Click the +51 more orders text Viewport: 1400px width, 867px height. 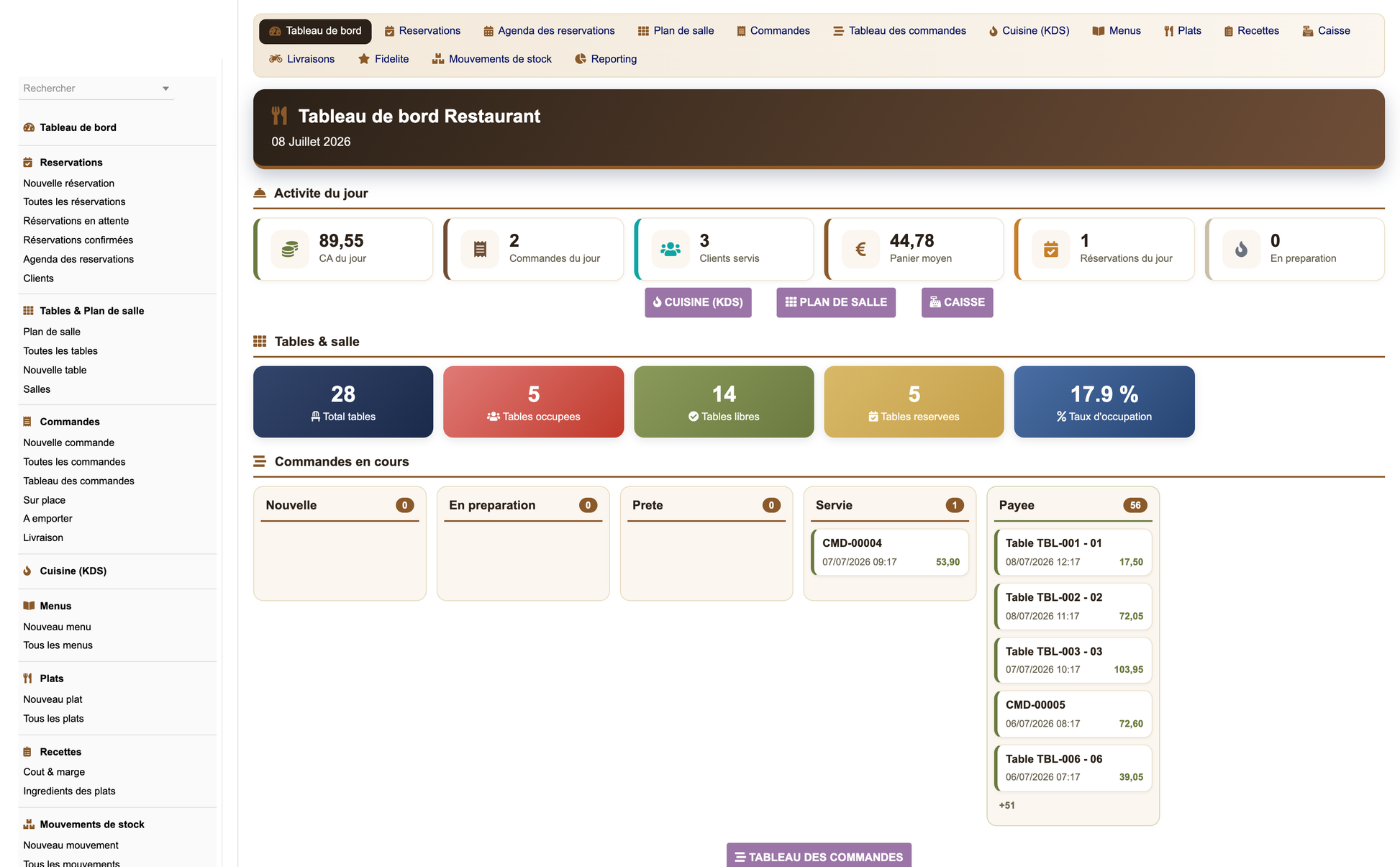click(x=1006, y=805)
